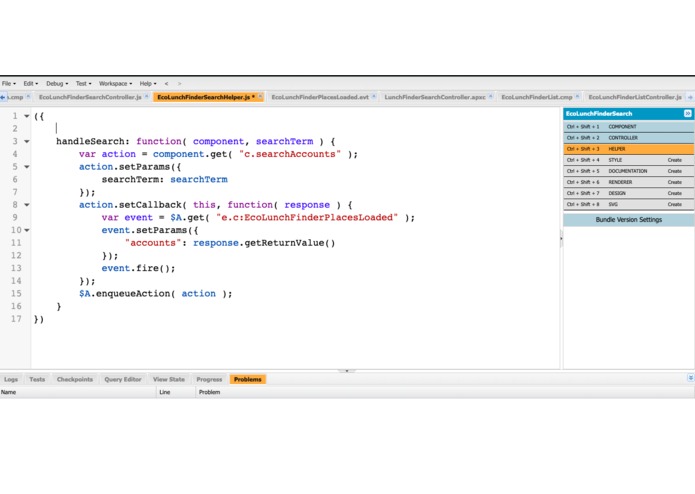Switch to the View State tab
Viewport: 695px width, 494px height.
[x=169, y=379]
